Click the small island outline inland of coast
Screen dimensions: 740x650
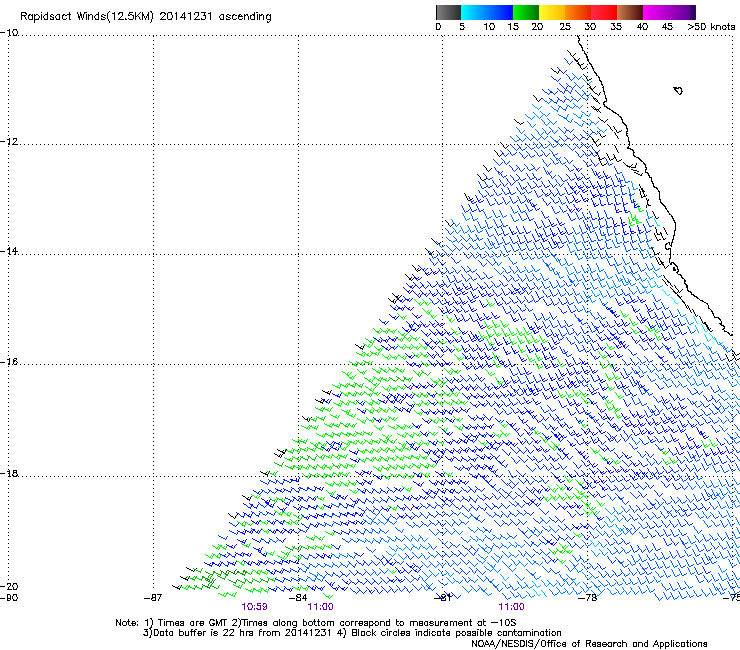click(678, 90)
